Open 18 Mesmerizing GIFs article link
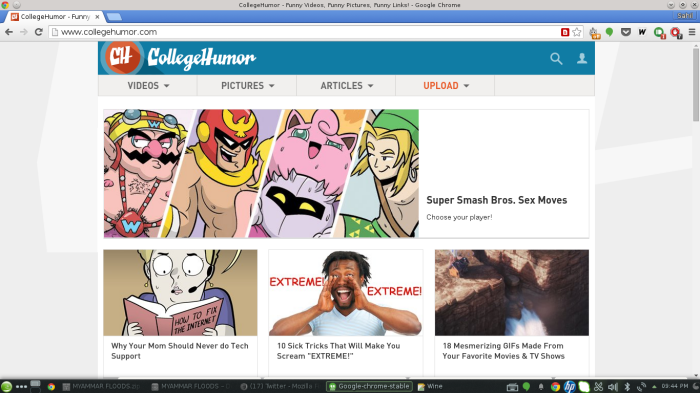The height and width of the screenshot is (393, 700). 504,351
